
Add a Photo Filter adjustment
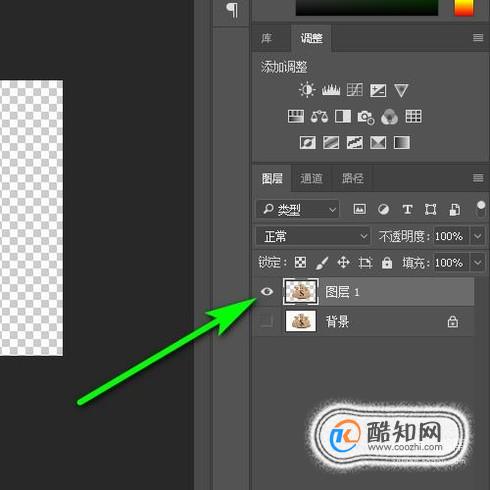(366, 117)
